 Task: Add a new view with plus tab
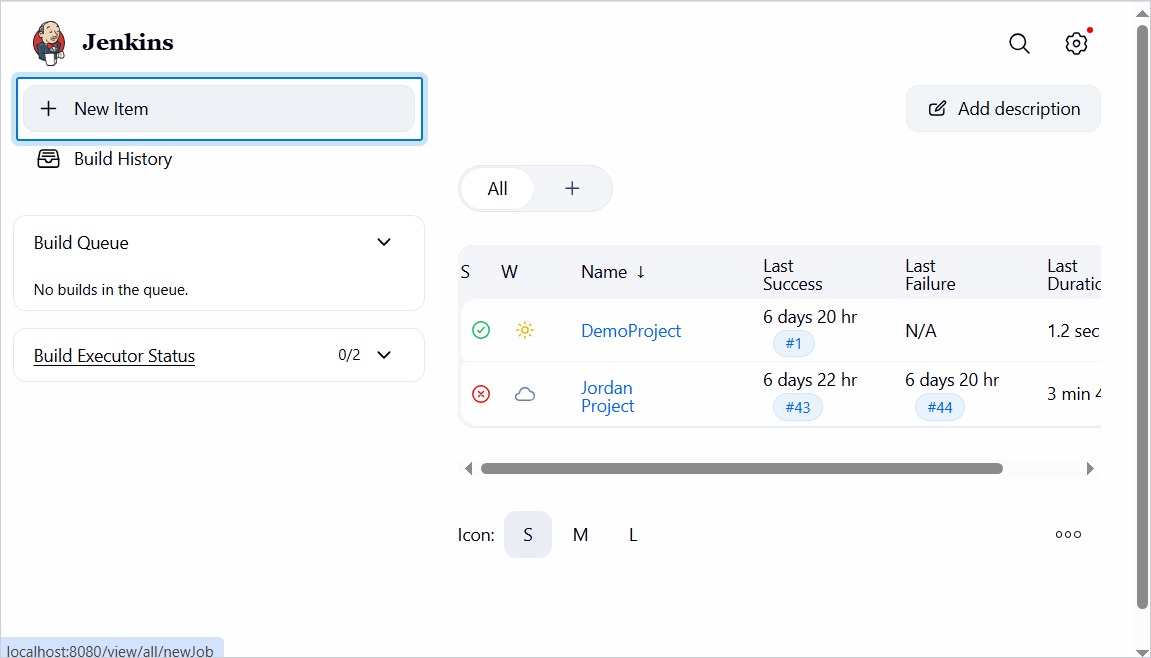pyautogui.click(x=572, y=189)
